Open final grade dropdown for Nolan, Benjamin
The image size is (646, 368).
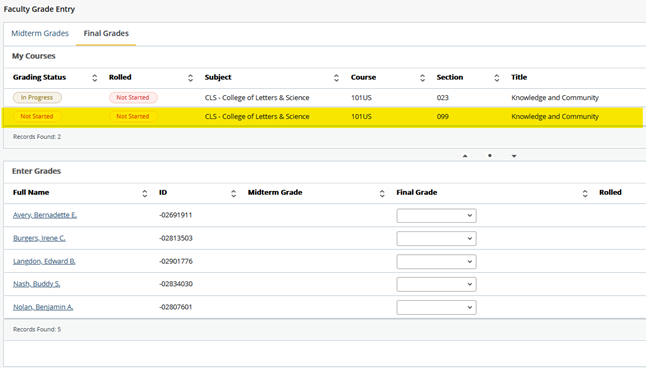[436, 307]
